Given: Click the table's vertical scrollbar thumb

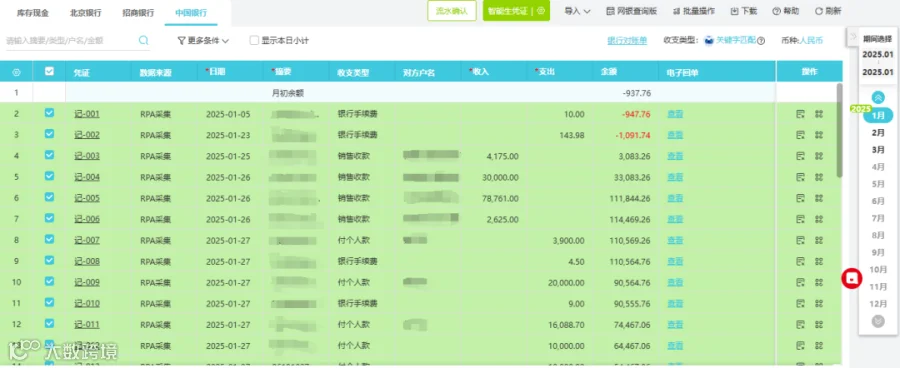Looking at the screenshot, I should pos(839,130).
